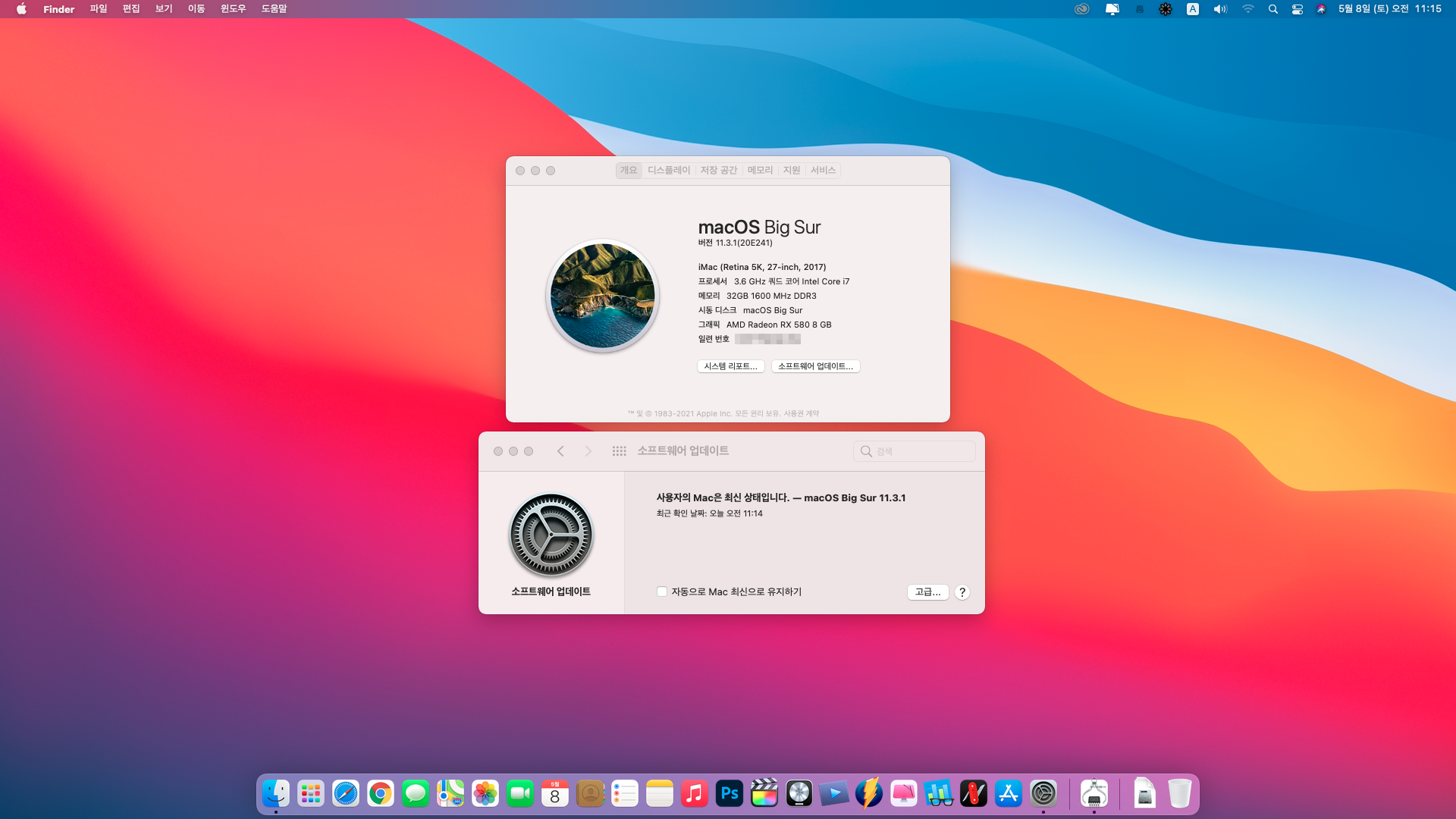
Task: Click 'AMD Radeon RX 580 8 GB' text
Action: tap(779, 325)
